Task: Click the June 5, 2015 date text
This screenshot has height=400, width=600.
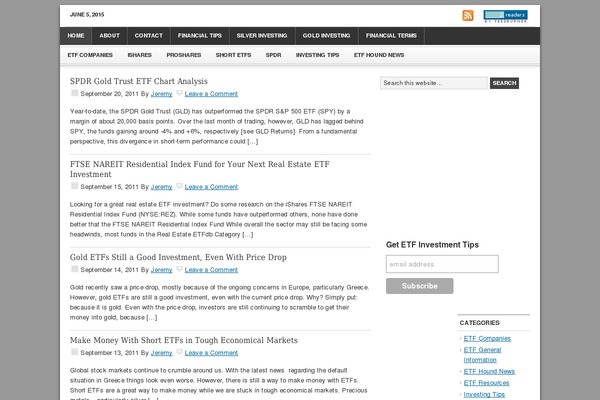Action: 87,15
